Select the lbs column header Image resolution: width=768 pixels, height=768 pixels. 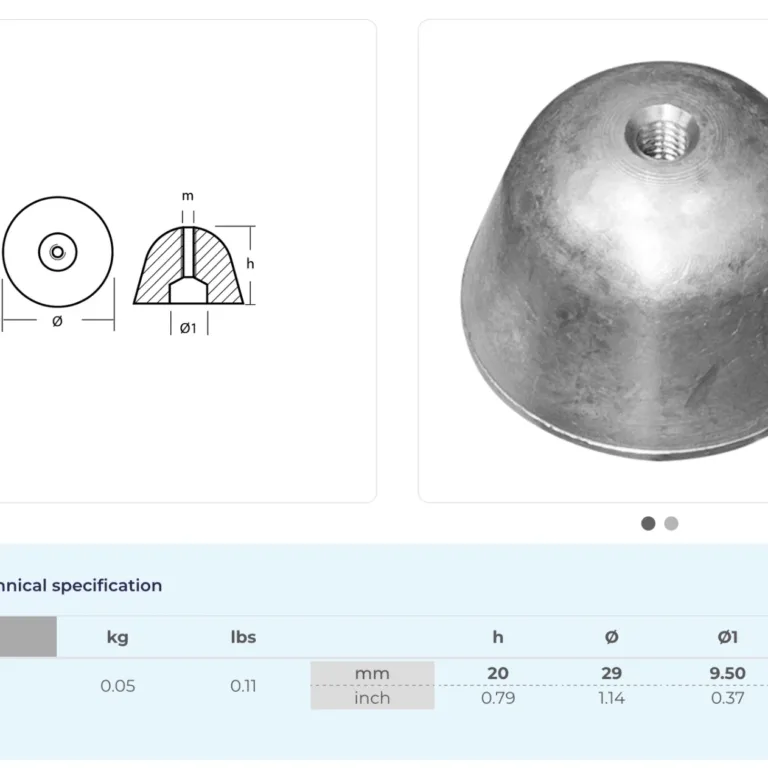[243, 637]
